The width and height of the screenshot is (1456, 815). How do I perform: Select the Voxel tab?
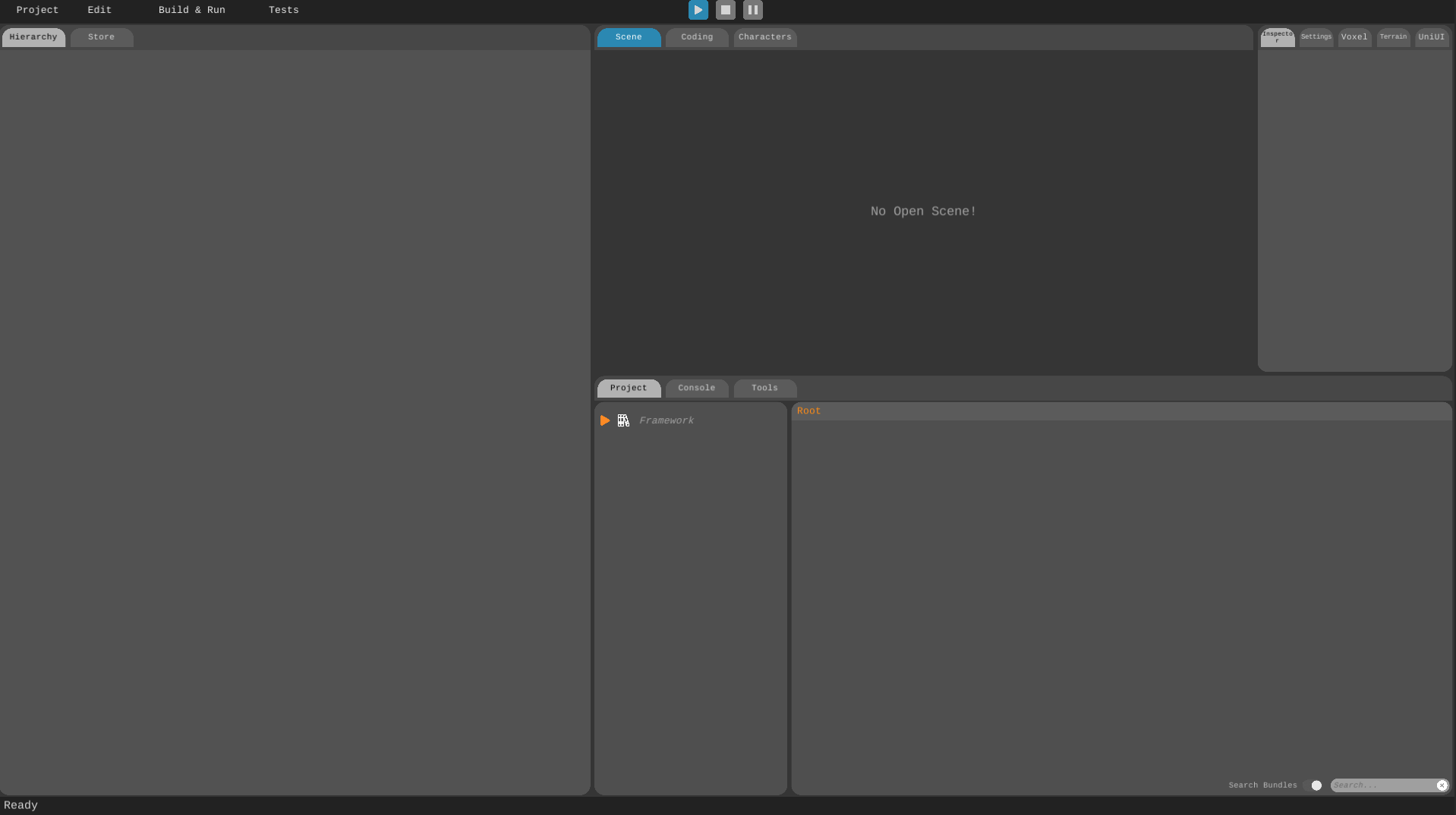(x=1354, y=37)
